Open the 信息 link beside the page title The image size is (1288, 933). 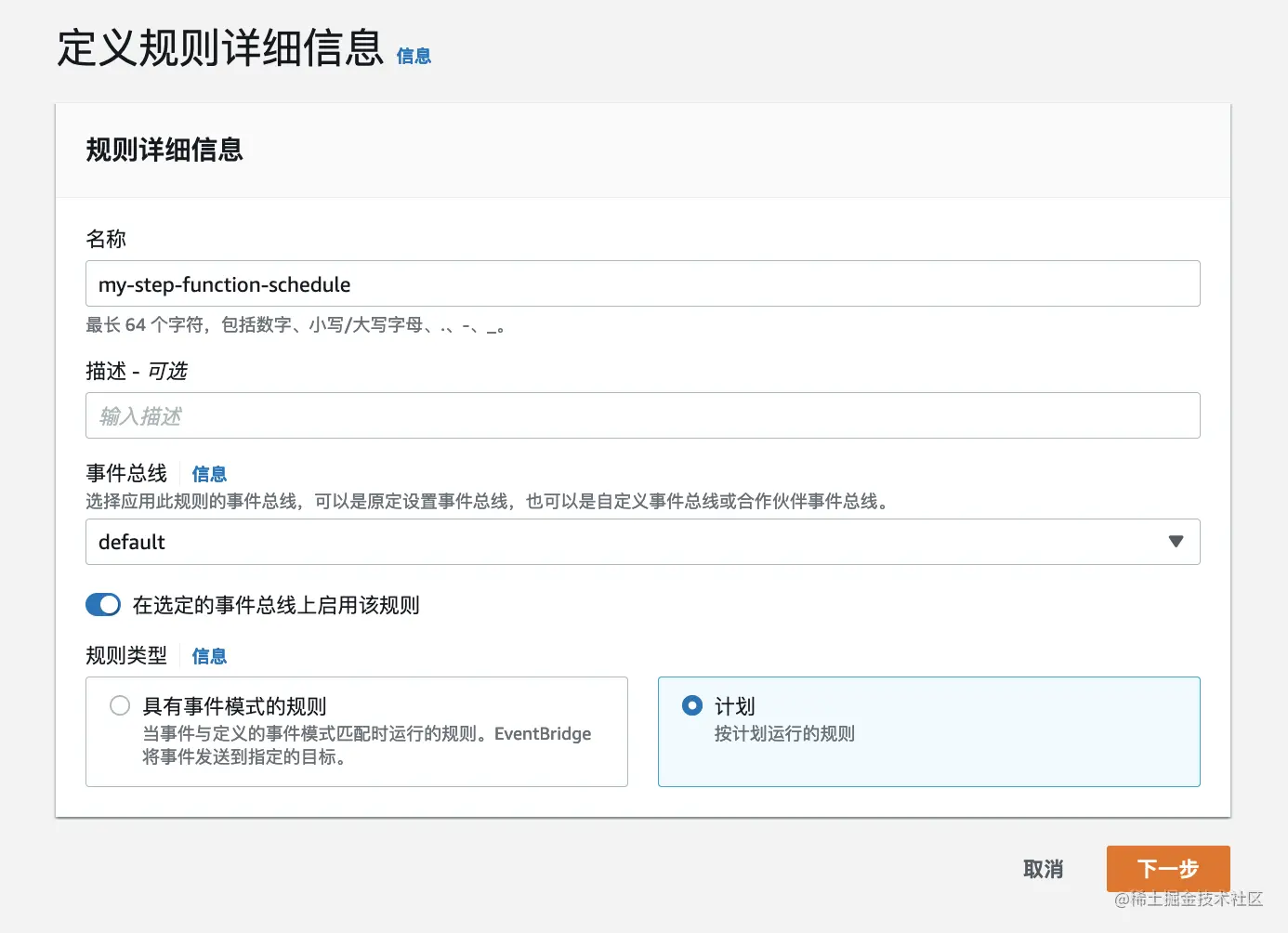click(414, 56)
